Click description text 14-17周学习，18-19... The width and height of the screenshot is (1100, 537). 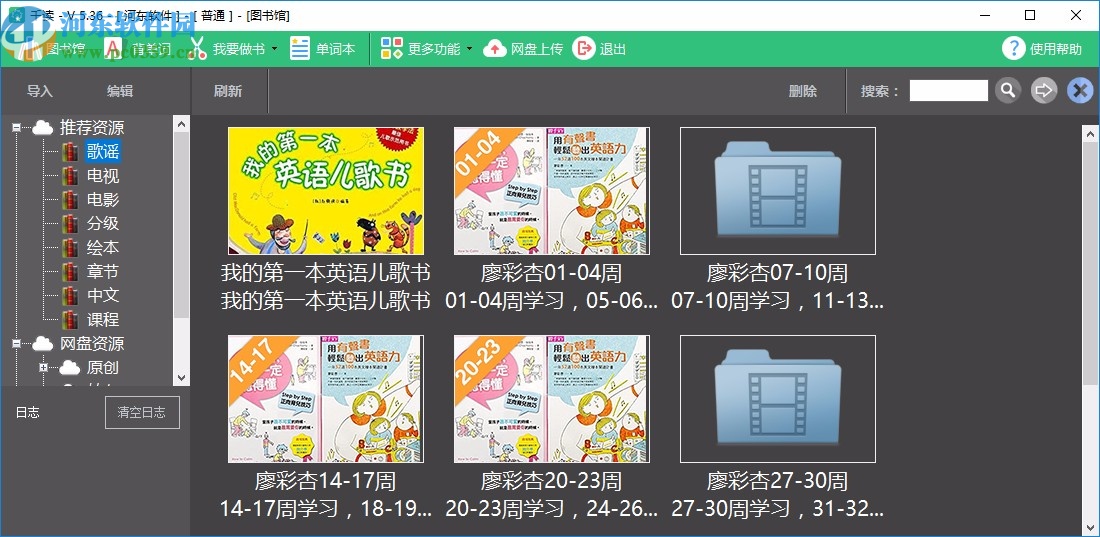[x=326, y=509]
